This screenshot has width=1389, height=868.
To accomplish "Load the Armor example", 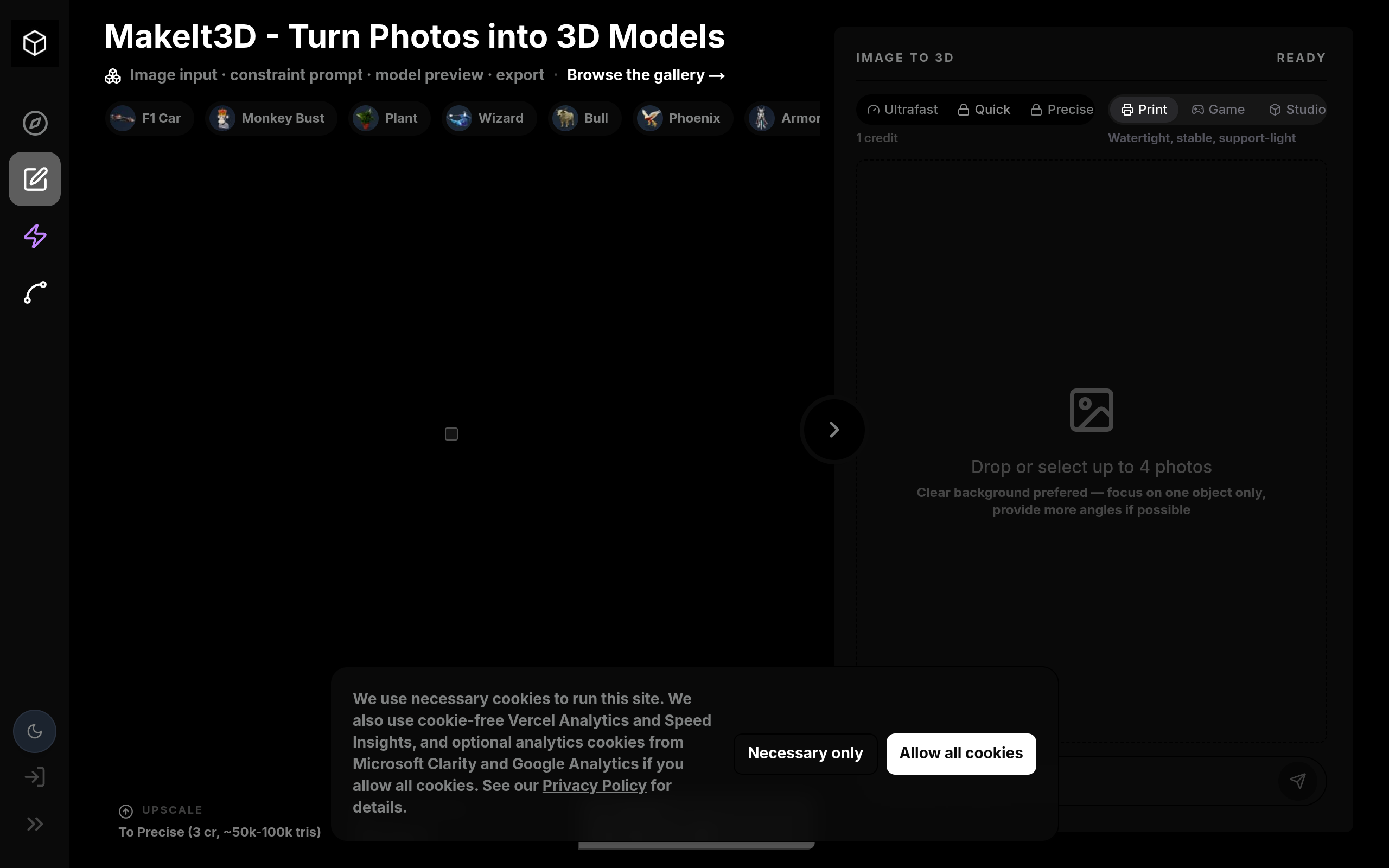I will click(x=783, y=118).
